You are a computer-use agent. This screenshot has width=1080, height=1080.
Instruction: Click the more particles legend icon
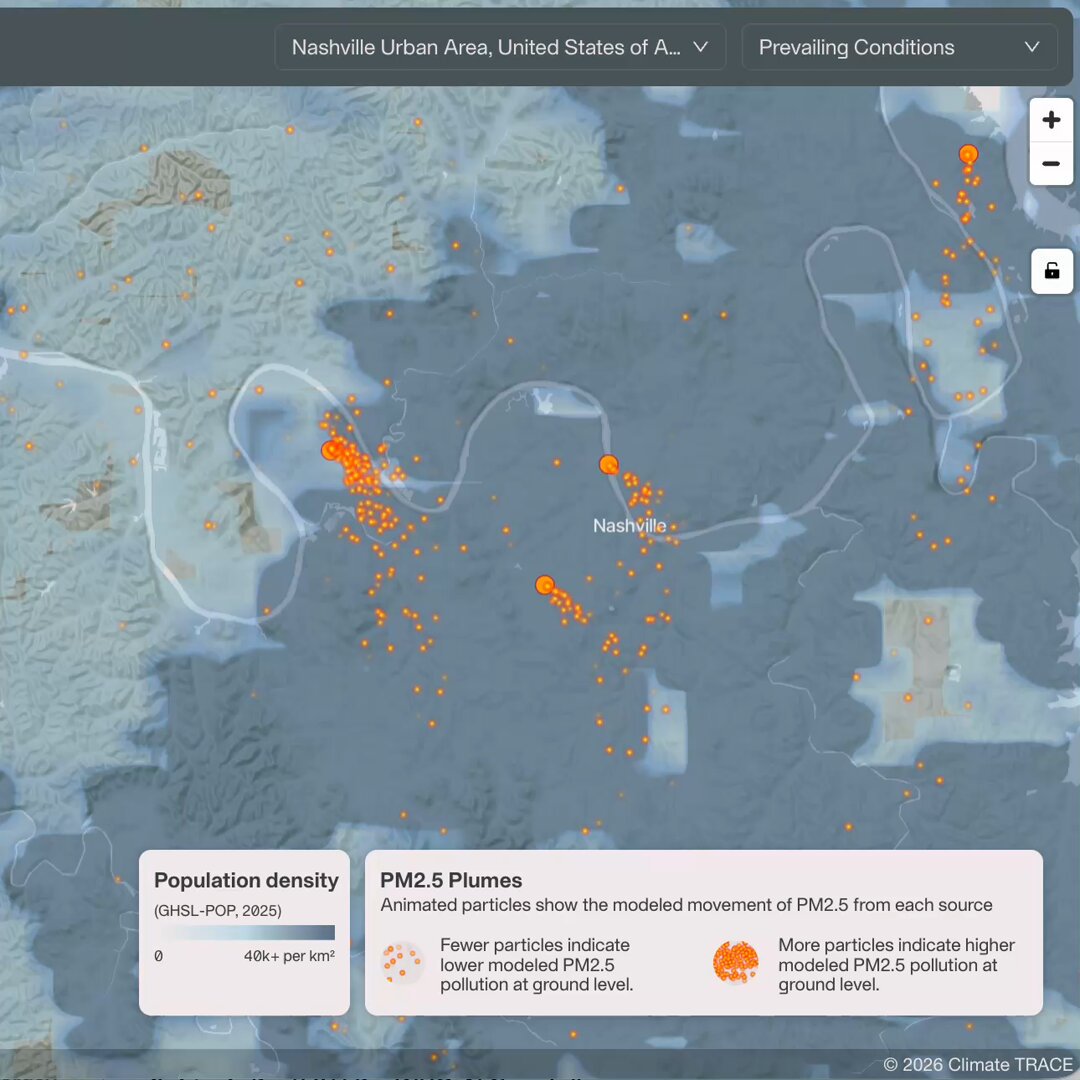click(x=736, y=963)
